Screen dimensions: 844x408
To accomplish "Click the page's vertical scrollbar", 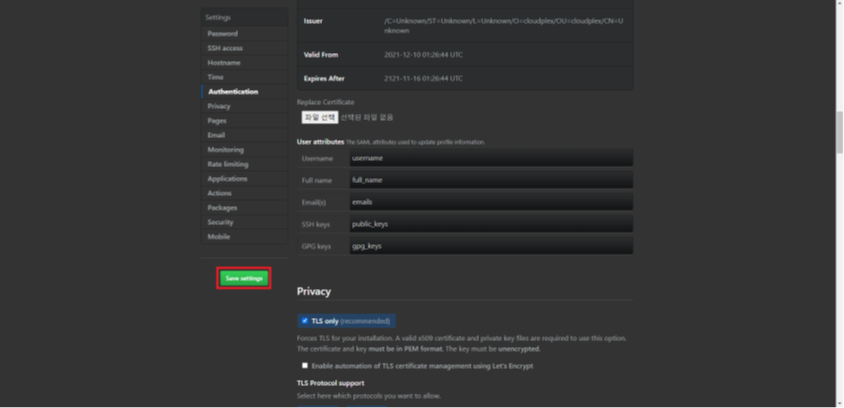I will (x=839, y=130).
